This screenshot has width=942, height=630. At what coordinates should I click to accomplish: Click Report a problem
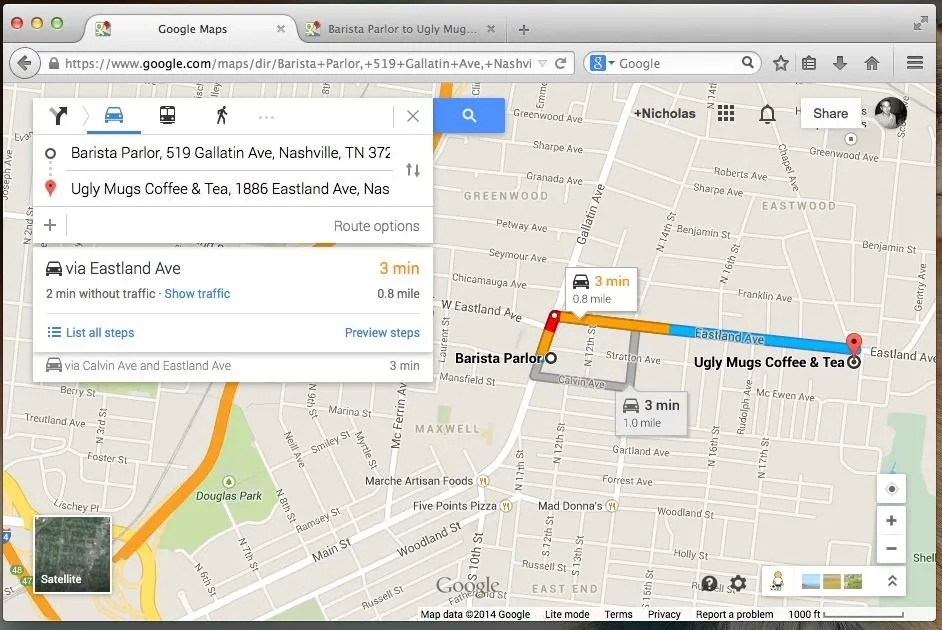pyautogui.click(x=734, y=614)
